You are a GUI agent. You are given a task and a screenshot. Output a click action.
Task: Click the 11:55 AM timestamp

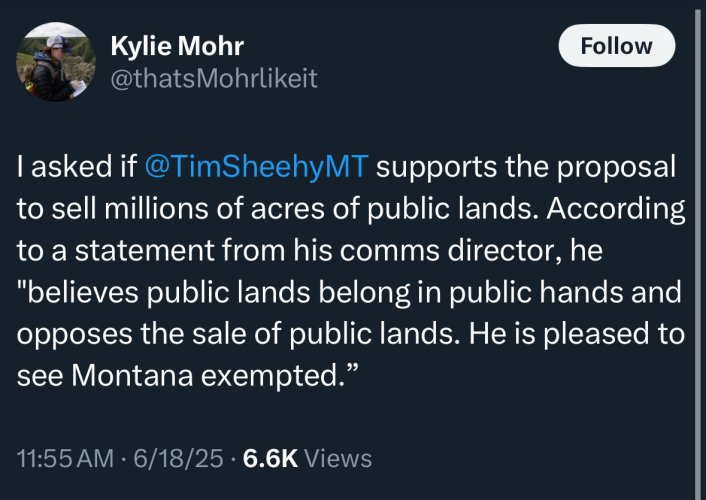[63, 458]
